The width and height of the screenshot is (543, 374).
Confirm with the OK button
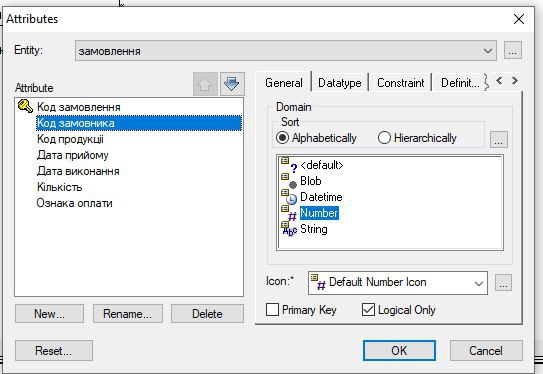click(x=399, y=350)
